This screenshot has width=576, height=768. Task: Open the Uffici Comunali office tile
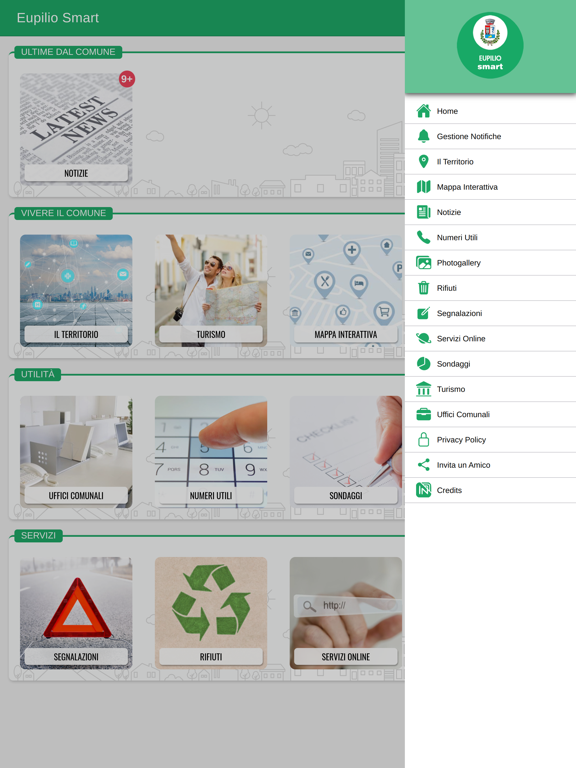click(76, 452)
